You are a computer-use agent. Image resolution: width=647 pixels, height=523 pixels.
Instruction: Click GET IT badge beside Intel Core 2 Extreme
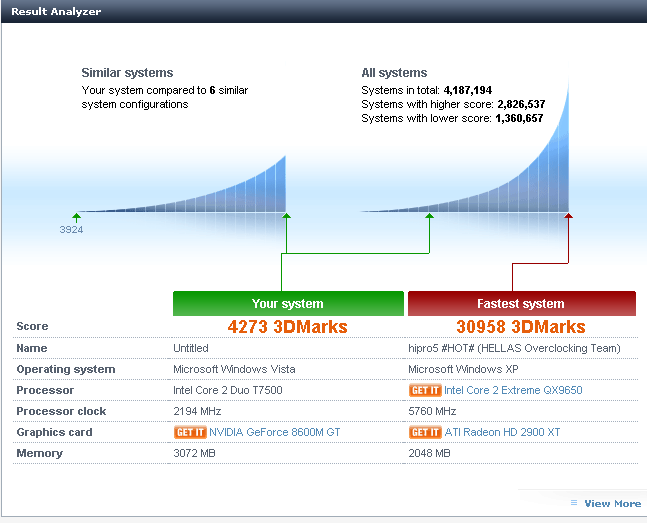[425, 390]
